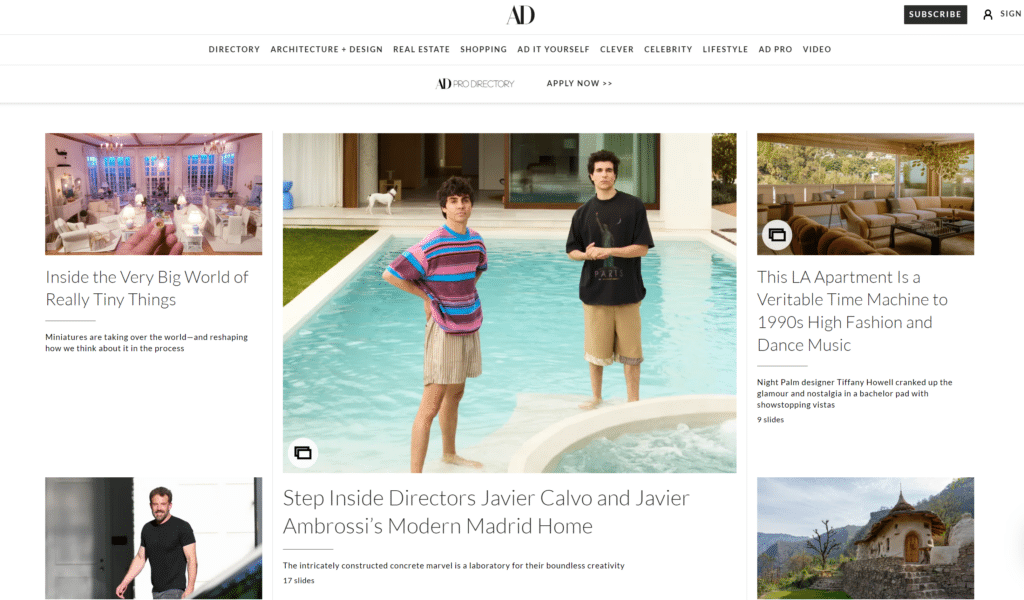
Task: Click the miniature dollhouse room thumbnail
Action: pyautogui.click(x=153, y=194)
